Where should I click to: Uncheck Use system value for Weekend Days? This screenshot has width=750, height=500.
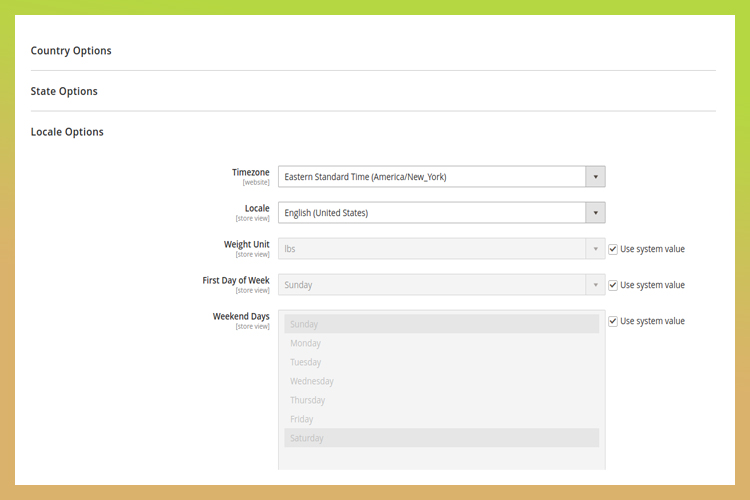pyautogui.click(x=614, y=321)
